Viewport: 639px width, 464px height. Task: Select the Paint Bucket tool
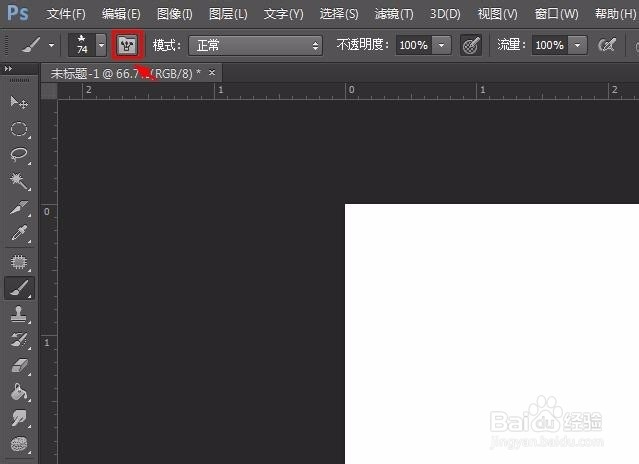(19, 391)
